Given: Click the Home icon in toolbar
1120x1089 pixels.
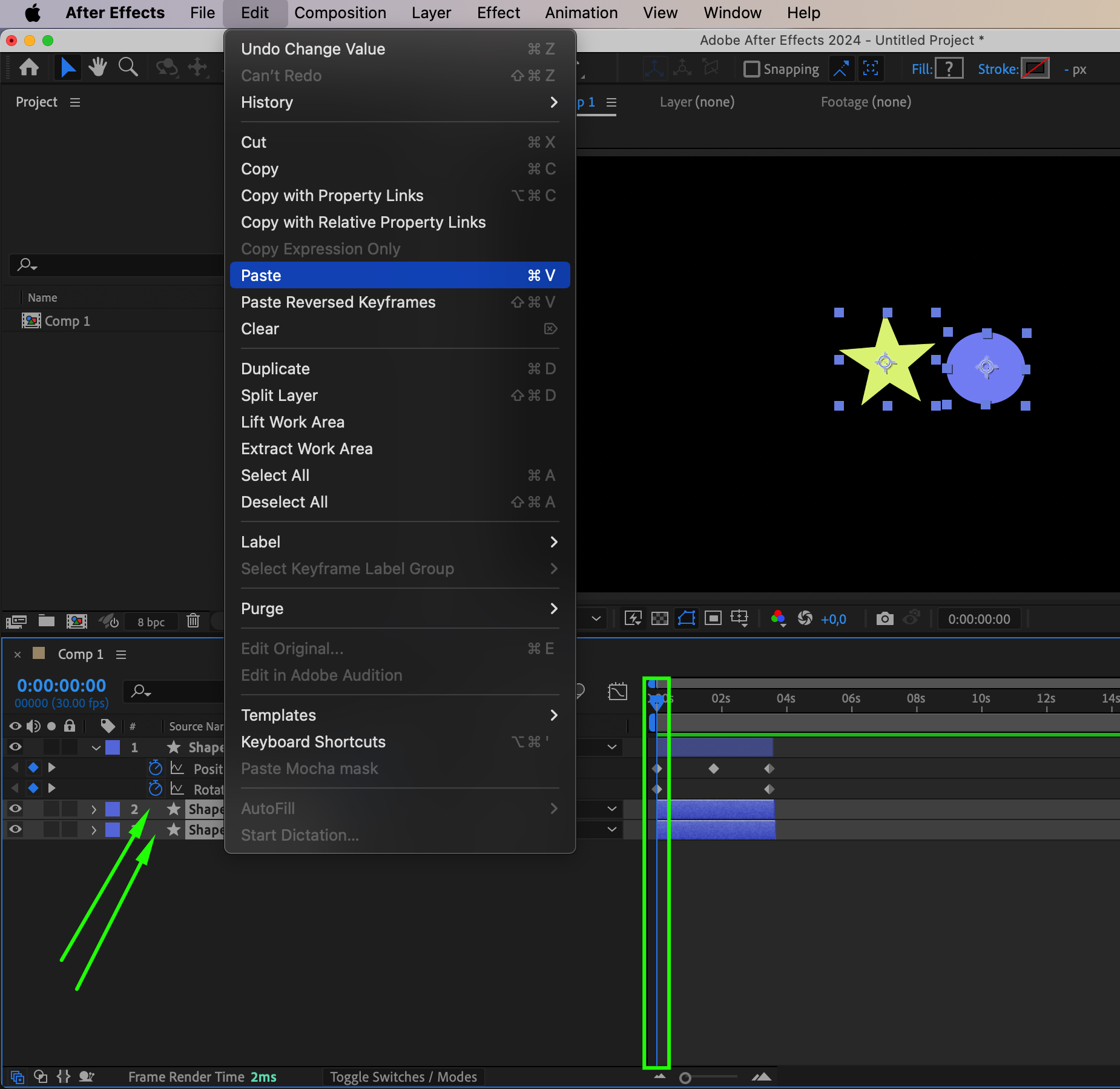Looking at the screenshot, I should point(29,67).
